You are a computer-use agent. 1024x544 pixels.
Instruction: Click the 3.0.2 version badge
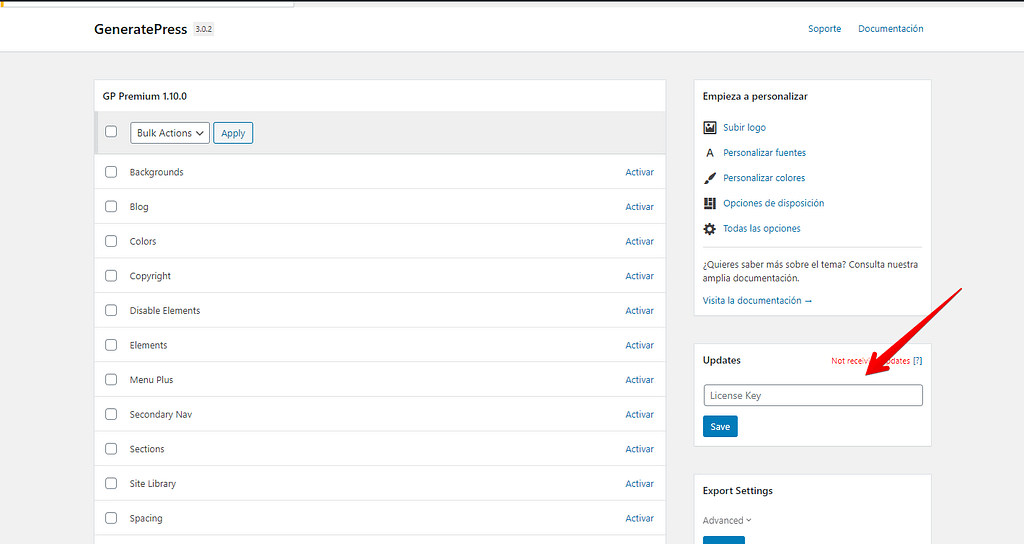204,29
